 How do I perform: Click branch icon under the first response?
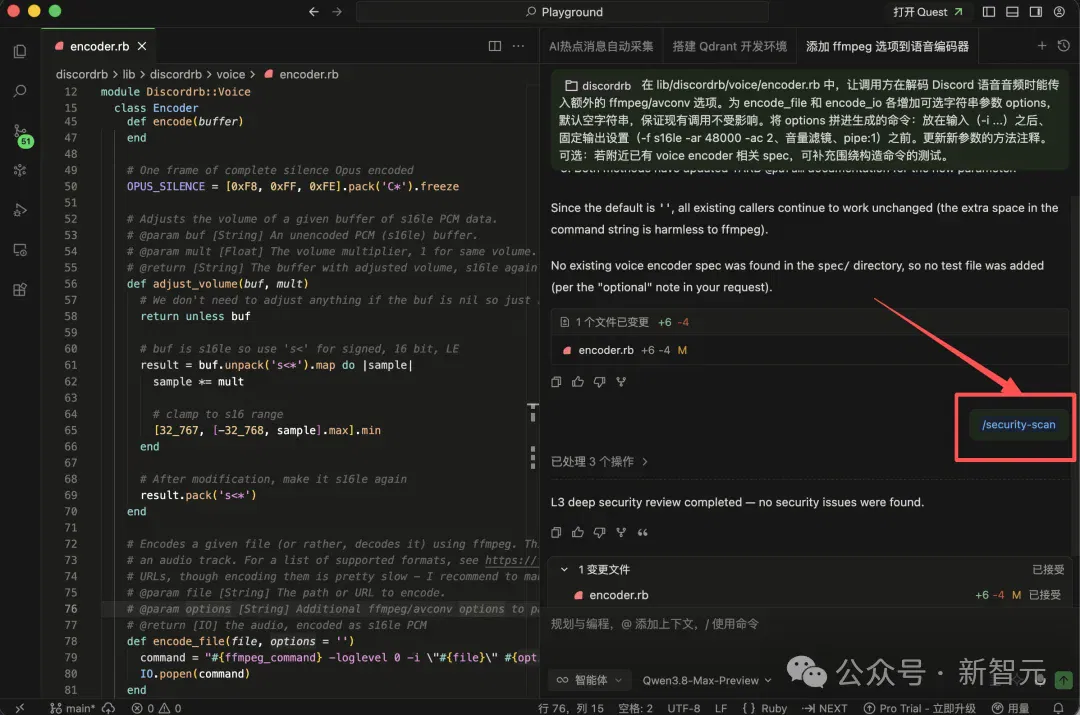click(x=621, y=382)
